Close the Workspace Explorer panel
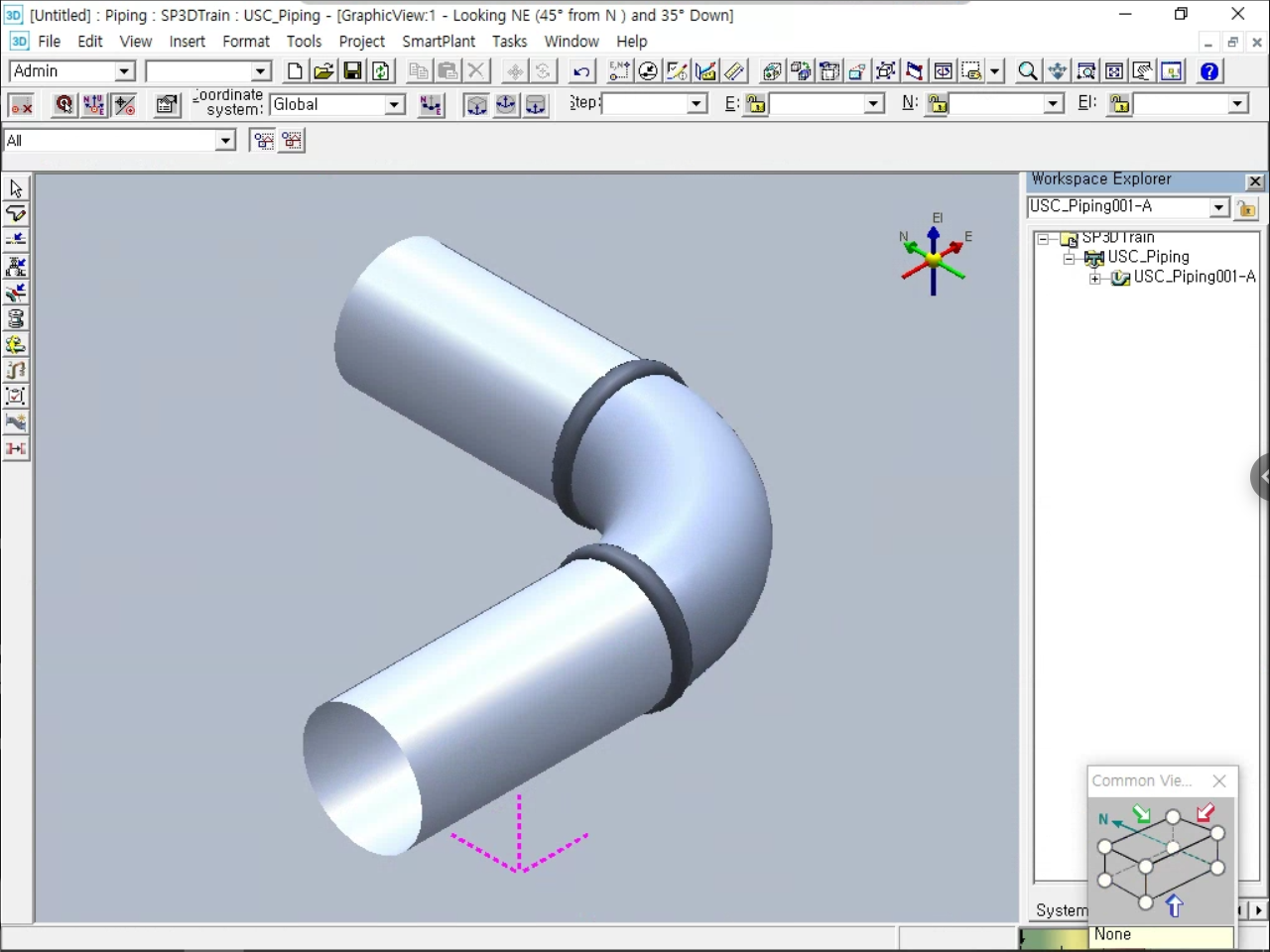The width and height of the screenshot is (1270, 952). [1255, 181]
